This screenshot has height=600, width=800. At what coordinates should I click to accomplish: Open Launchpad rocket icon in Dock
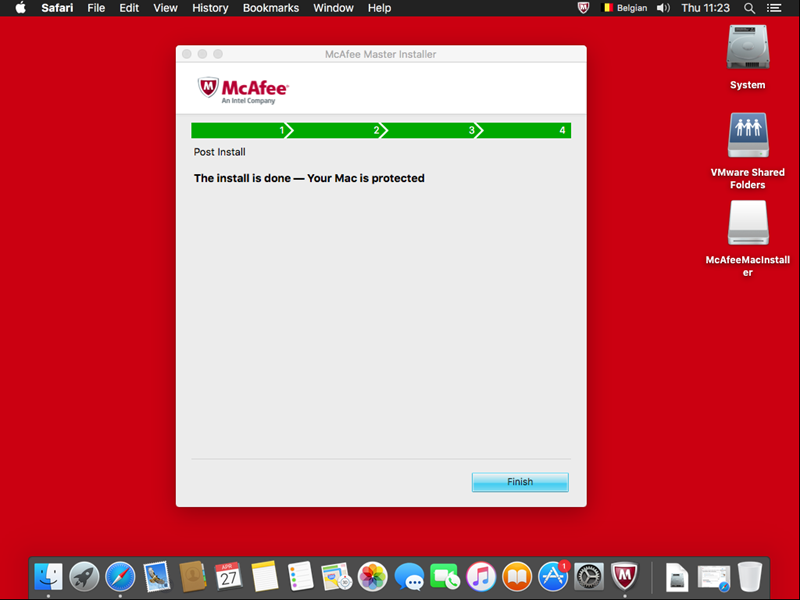[x=84, y=577]
